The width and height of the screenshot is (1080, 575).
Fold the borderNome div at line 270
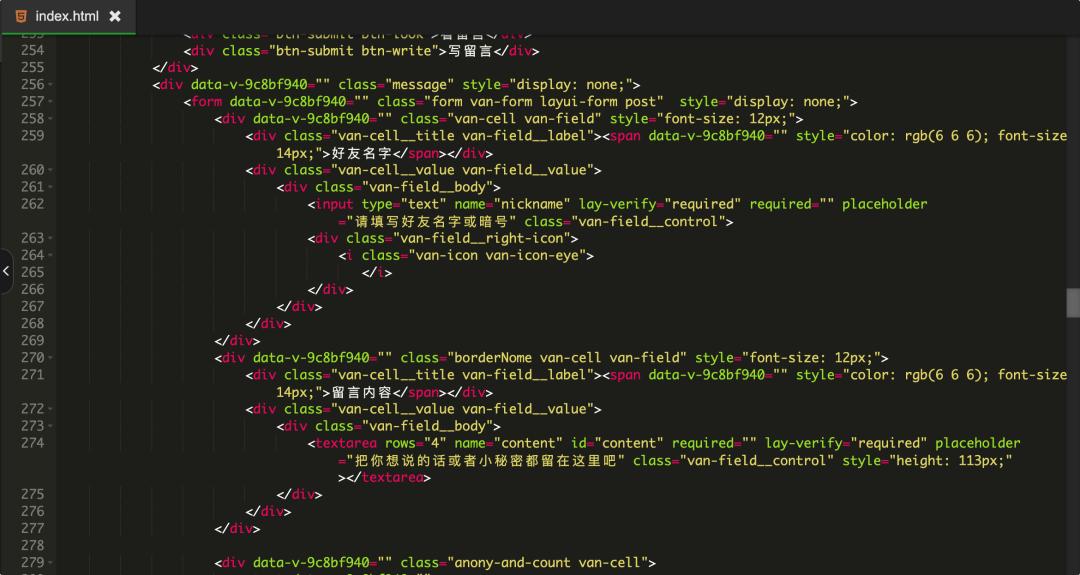[x=51, y=358]
